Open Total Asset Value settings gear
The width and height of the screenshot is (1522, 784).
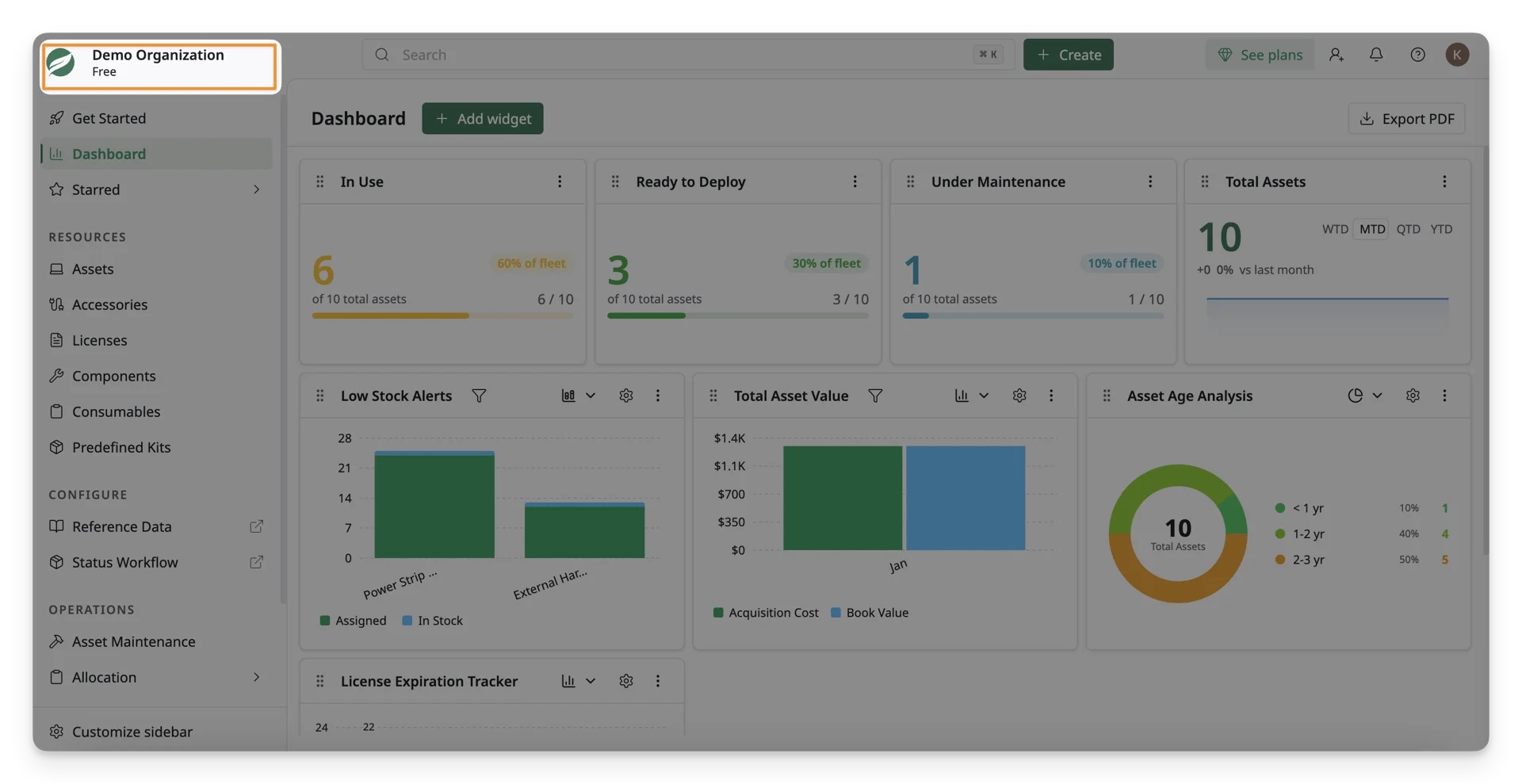pos(1019,396)
